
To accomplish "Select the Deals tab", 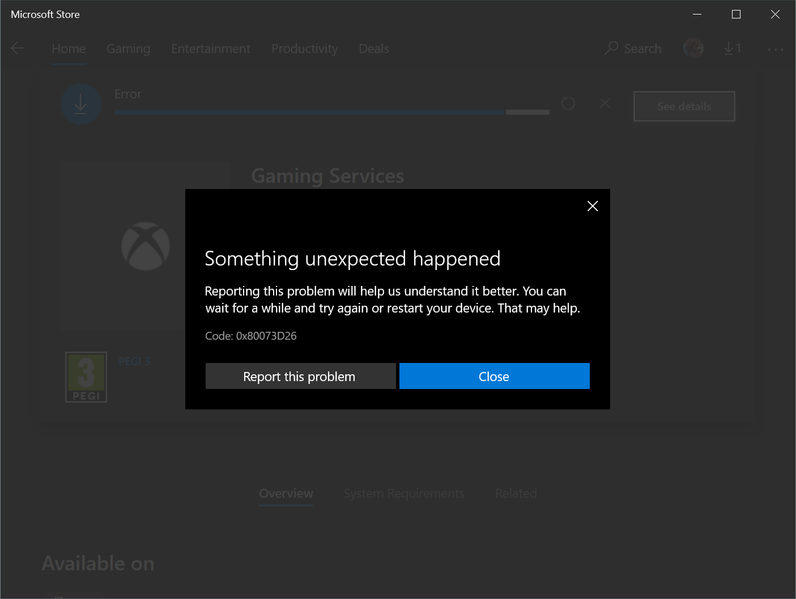I will tap(374, 48).
